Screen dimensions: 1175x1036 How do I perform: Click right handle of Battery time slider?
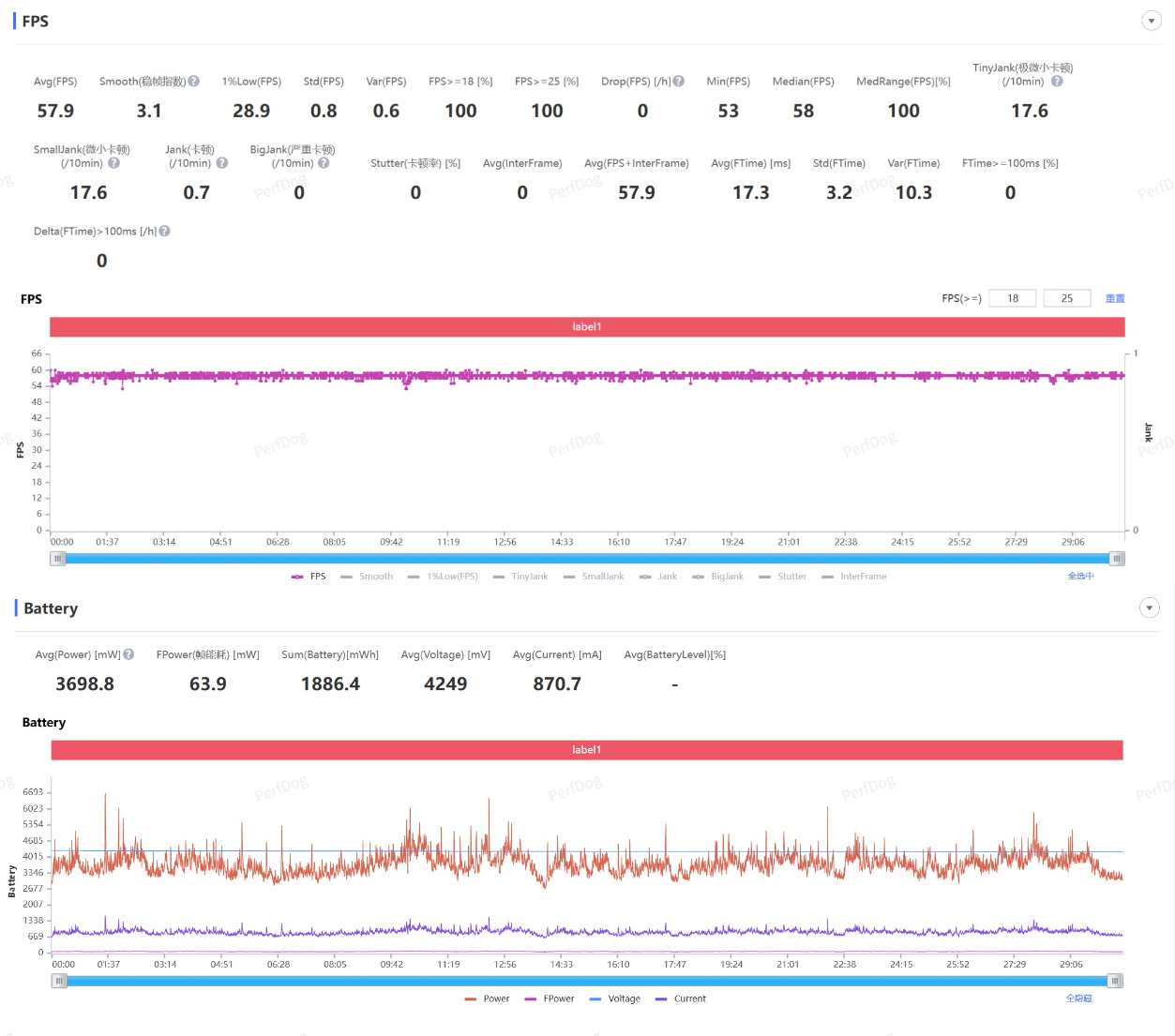[x=1115, y=981]
